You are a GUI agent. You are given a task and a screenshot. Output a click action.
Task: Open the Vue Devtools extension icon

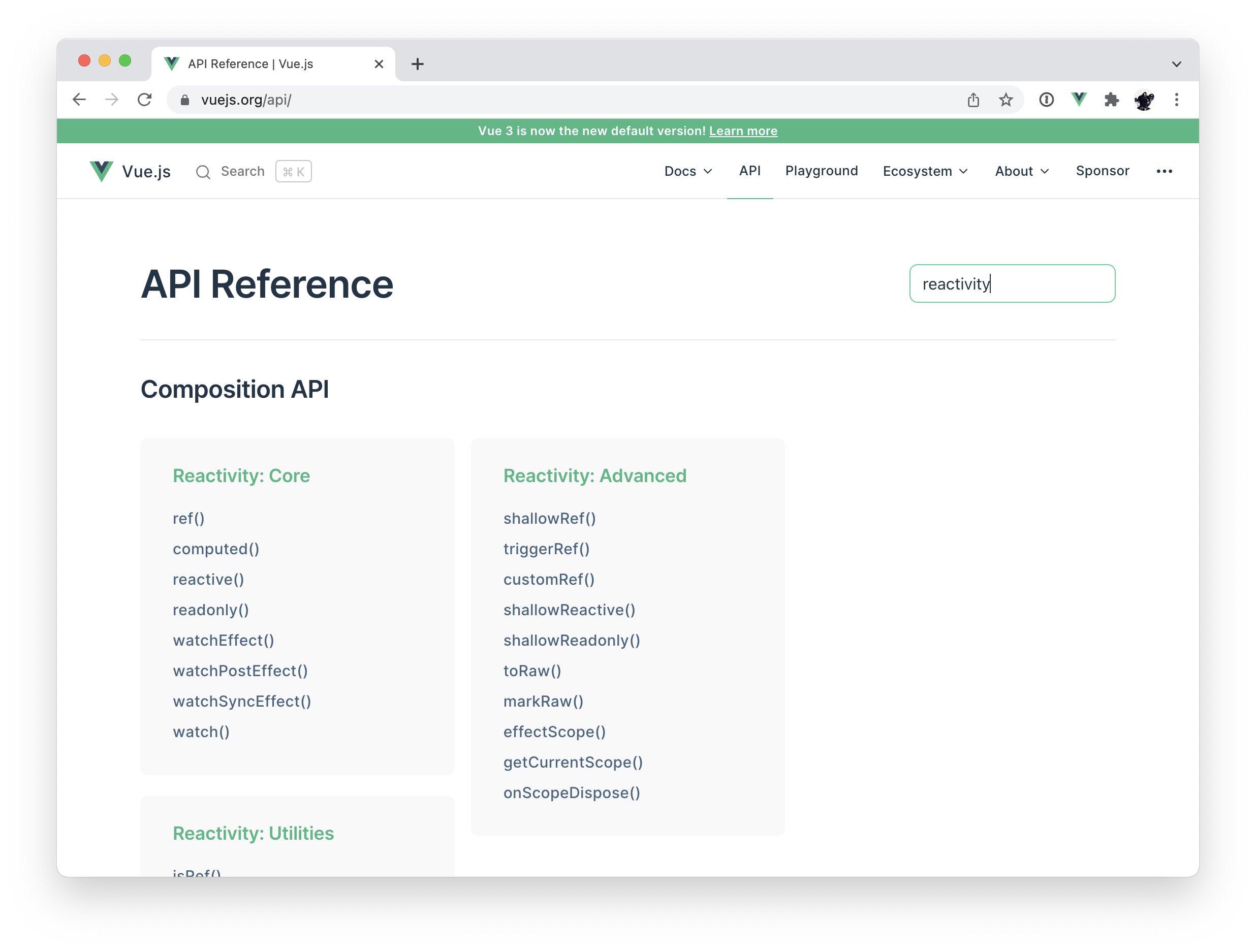click(x=1078, y=100)
